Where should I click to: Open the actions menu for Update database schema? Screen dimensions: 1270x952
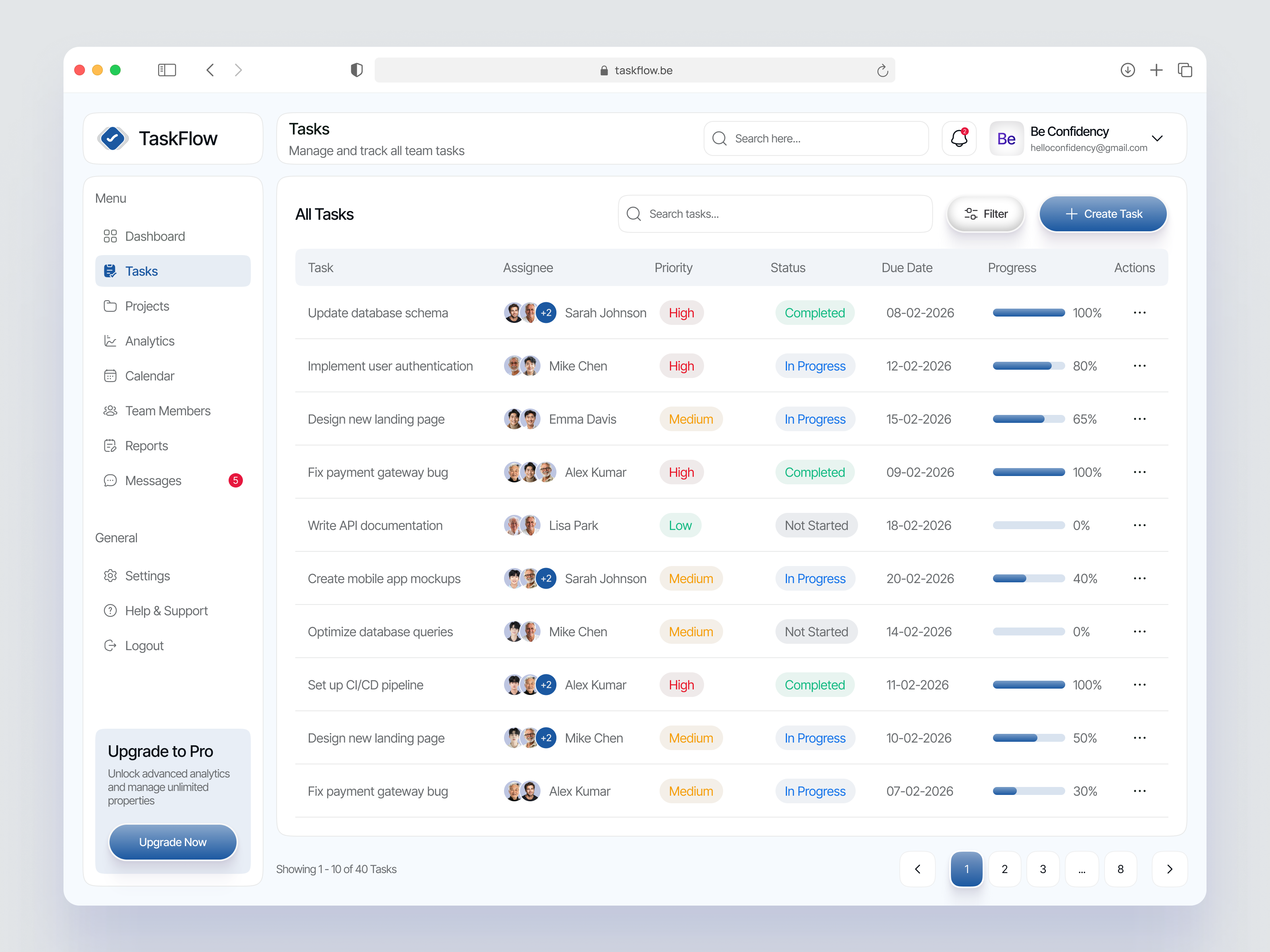pyautogui.click(x=1140, y=313)
